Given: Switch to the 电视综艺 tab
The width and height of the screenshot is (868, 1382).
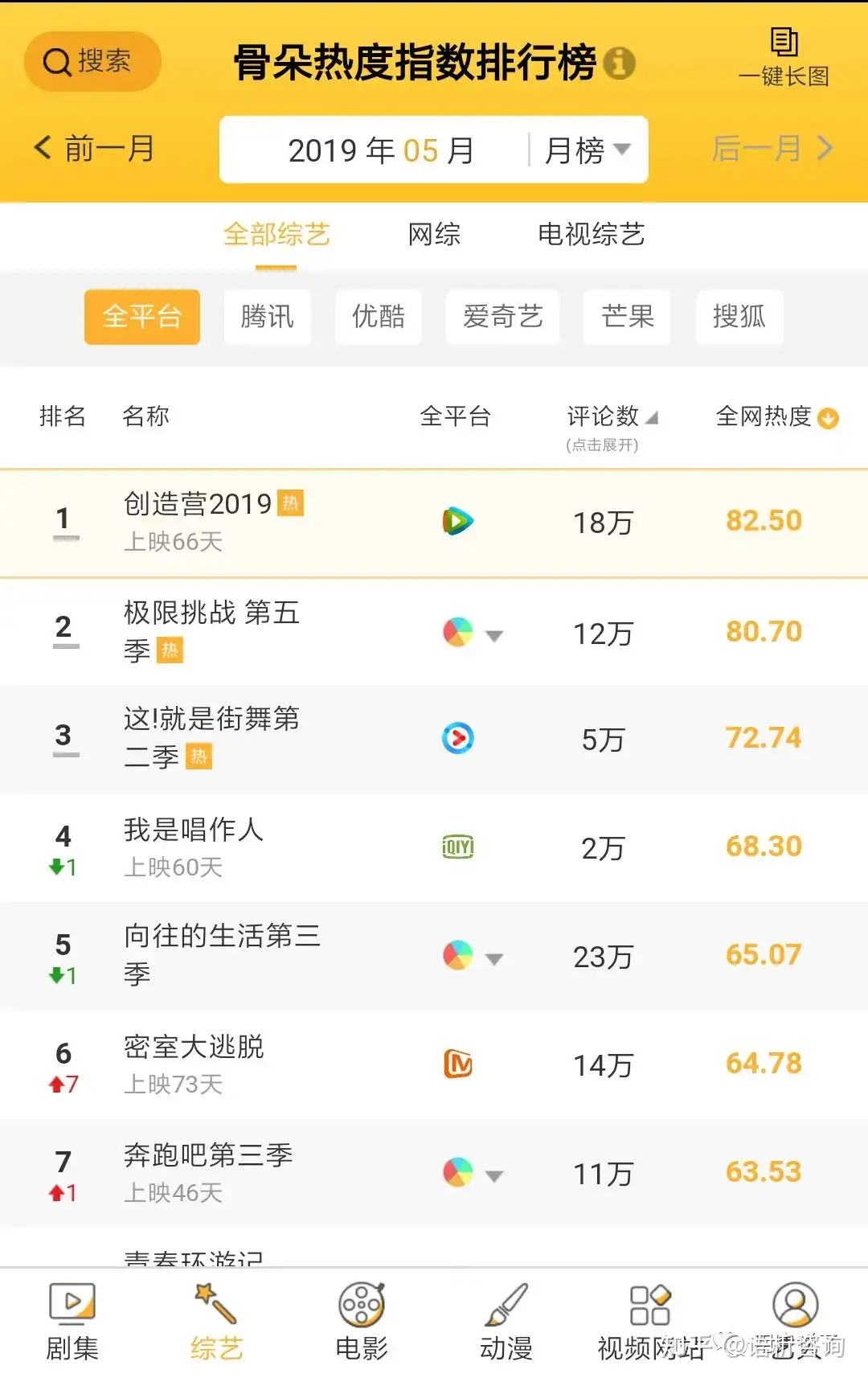Looking at the screenshot, I should (592, 235).
